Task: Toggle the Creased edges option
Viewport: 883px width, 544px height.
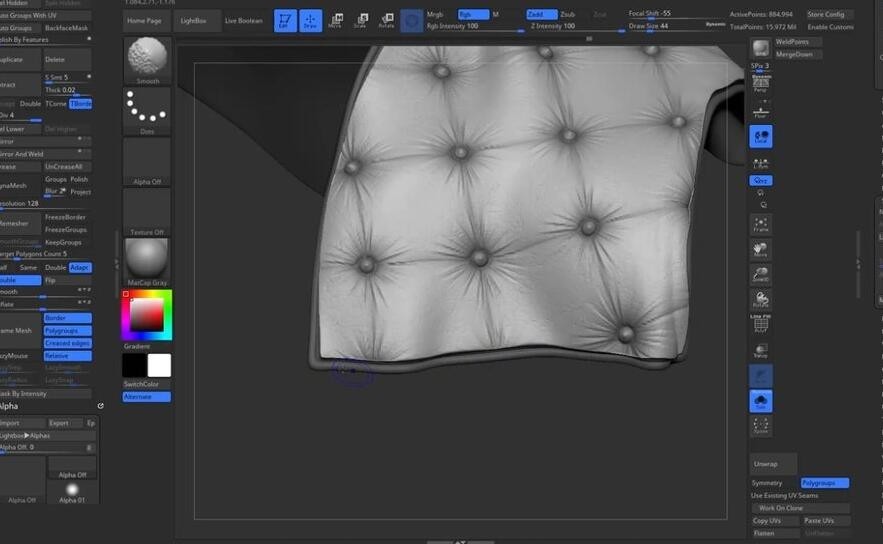Action: 68,344
